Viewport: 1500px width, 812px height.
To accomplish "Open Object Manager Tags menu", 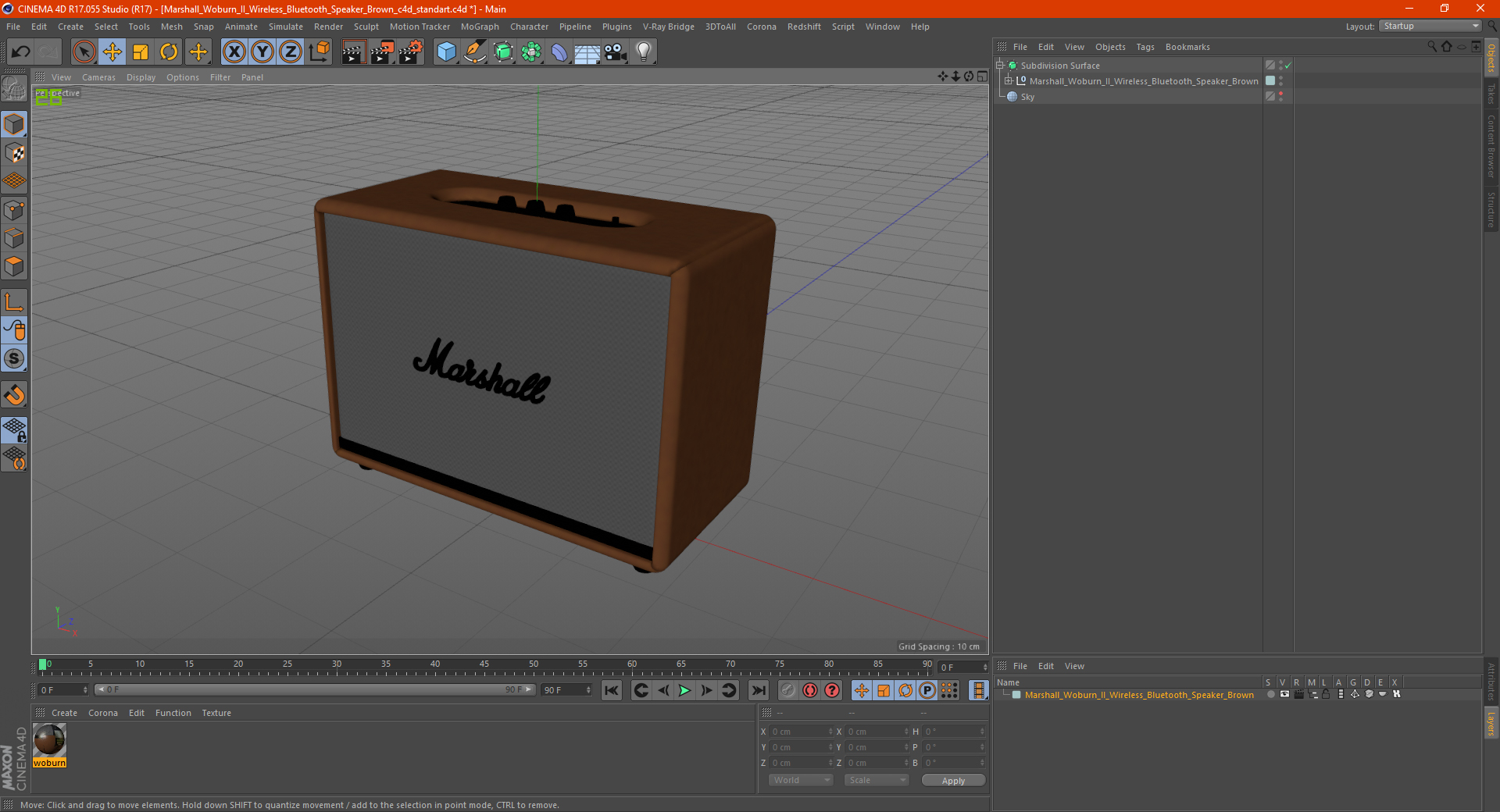I will pyautogui.click(x=1145, y=47).
